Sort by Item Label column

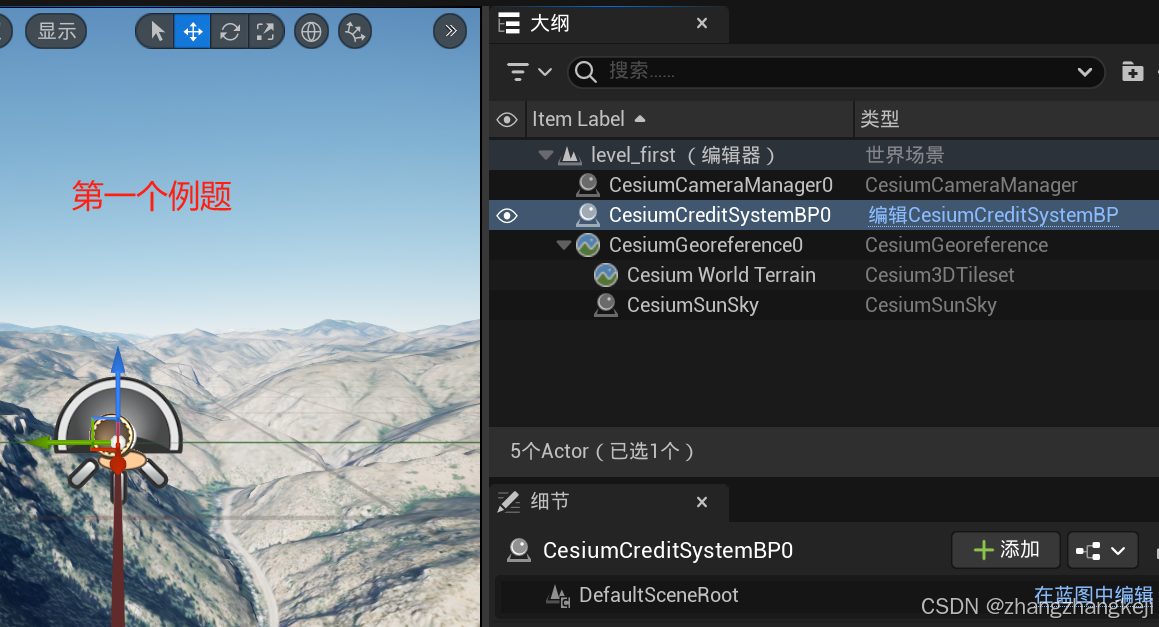click(690, 119)
